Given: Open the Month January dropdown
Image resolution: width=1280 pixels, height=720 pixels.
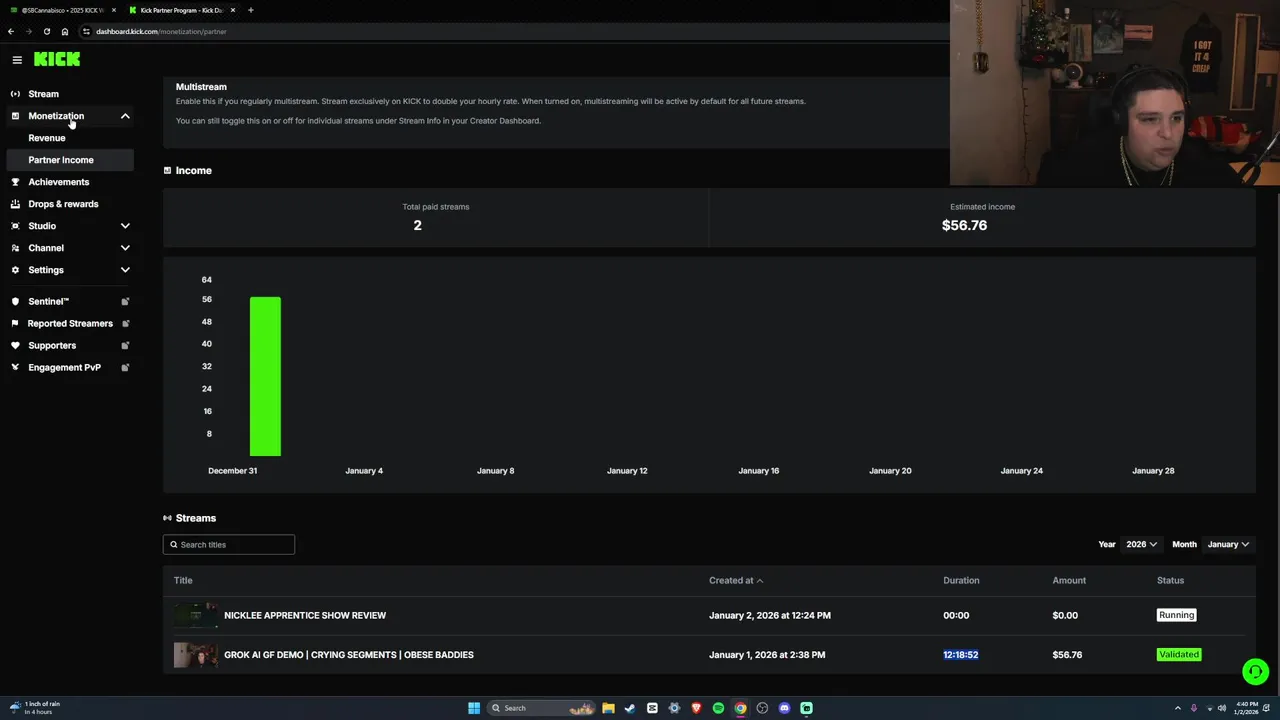Looking at the screenshot, I should point(1228,544).
